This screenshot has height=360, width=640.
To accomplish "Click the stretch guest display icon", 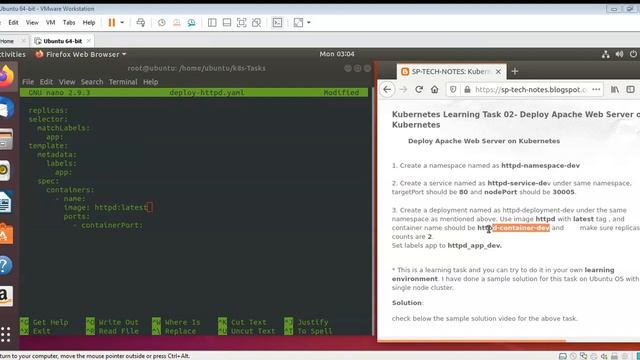I will [298, 22].
